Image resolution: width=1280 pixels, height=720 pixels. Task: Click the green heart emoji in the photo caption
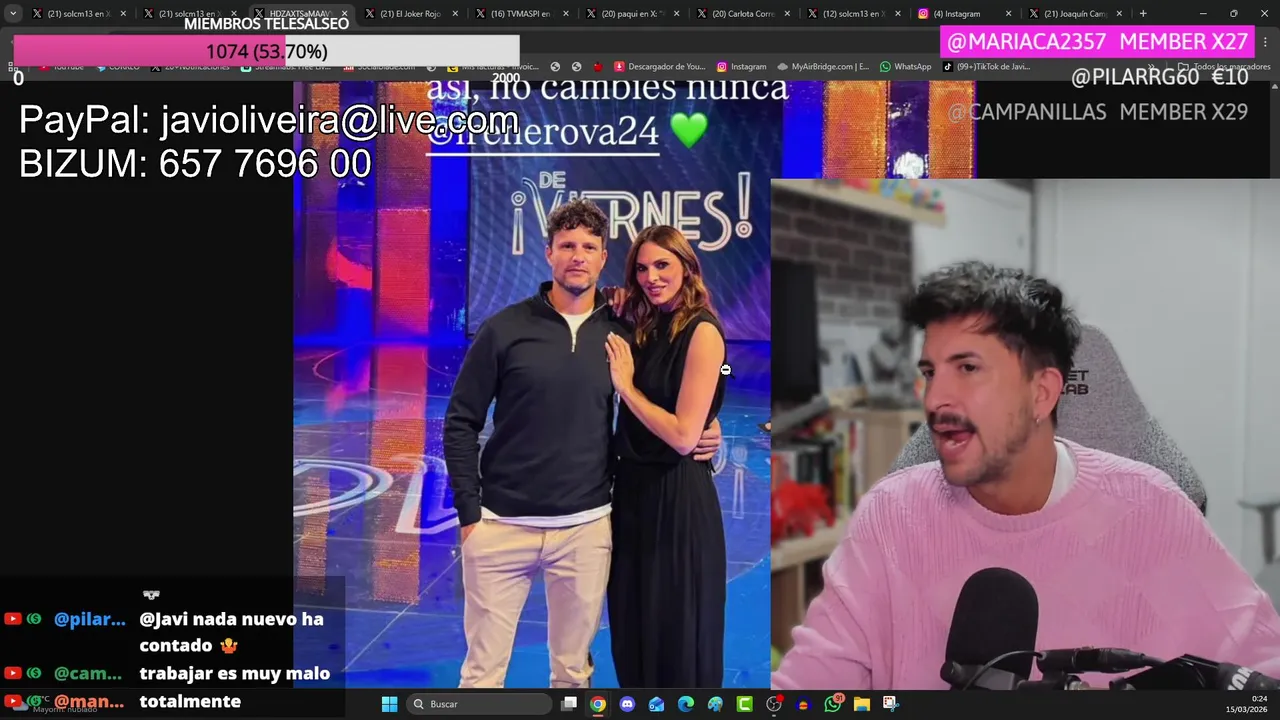click(690, 130)
